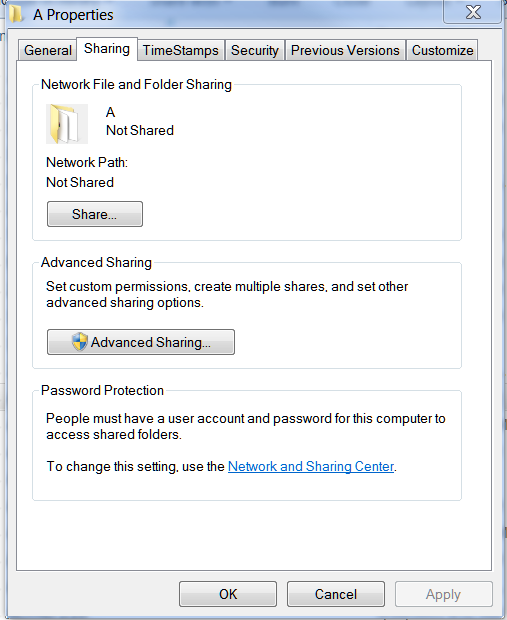Close the A Properties dialog
This screenshot has height=620, width=507.
click(x=473, y=12)
